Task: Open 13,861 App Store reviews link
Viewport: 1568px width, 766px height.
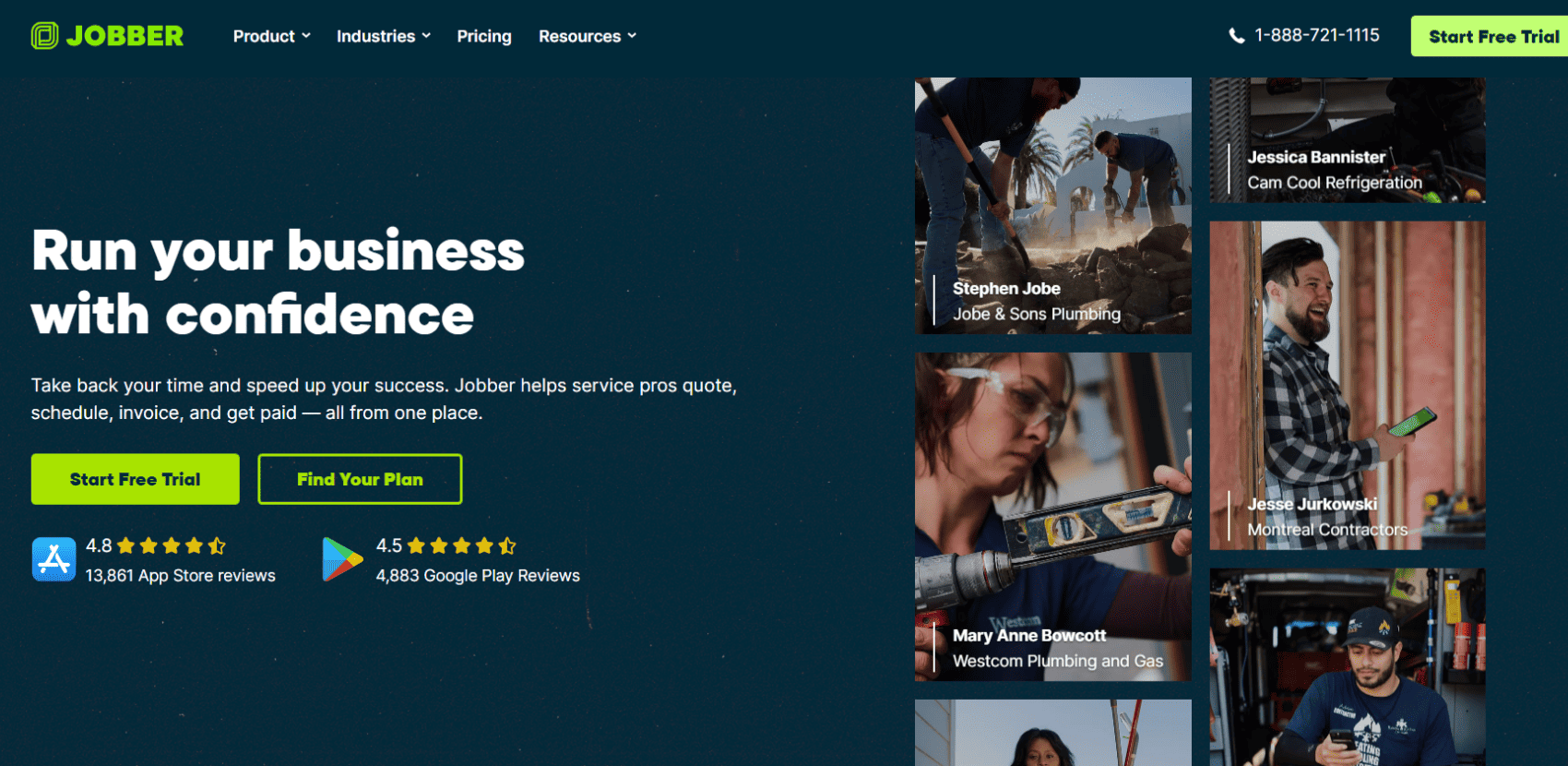Action: pos(181,575)
